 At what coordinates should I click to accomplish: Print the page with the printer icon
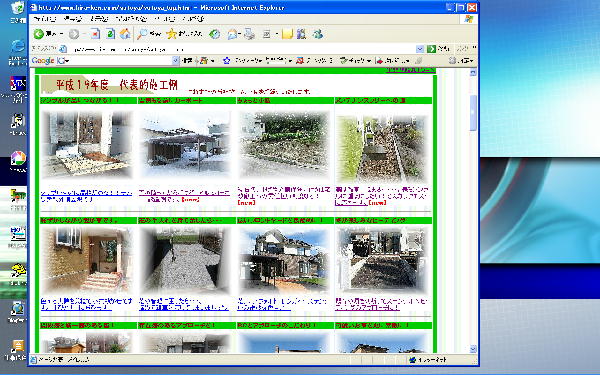coord(249,34)
